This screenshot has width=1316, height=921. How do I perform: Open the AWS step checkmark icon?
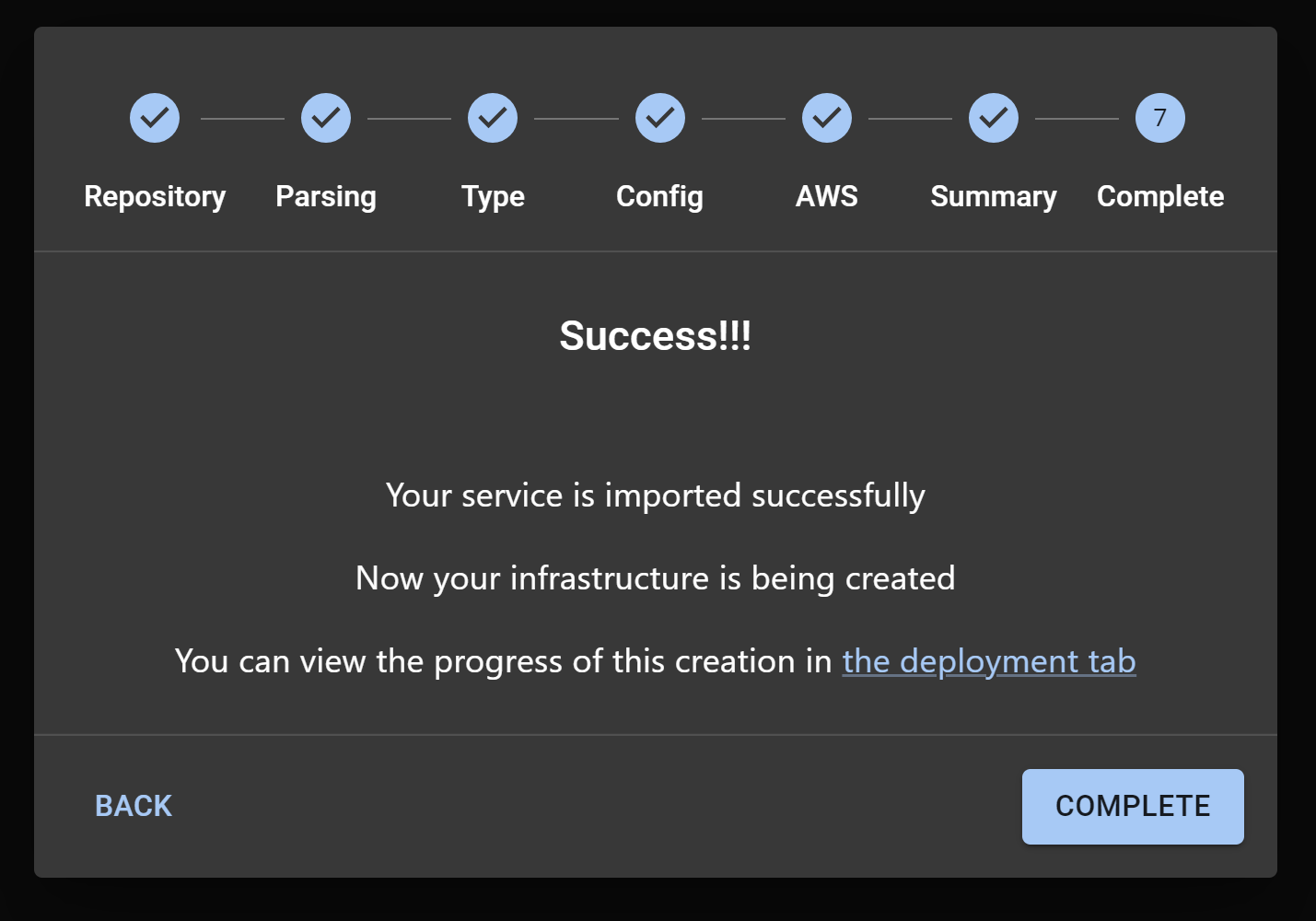[827, 118]
